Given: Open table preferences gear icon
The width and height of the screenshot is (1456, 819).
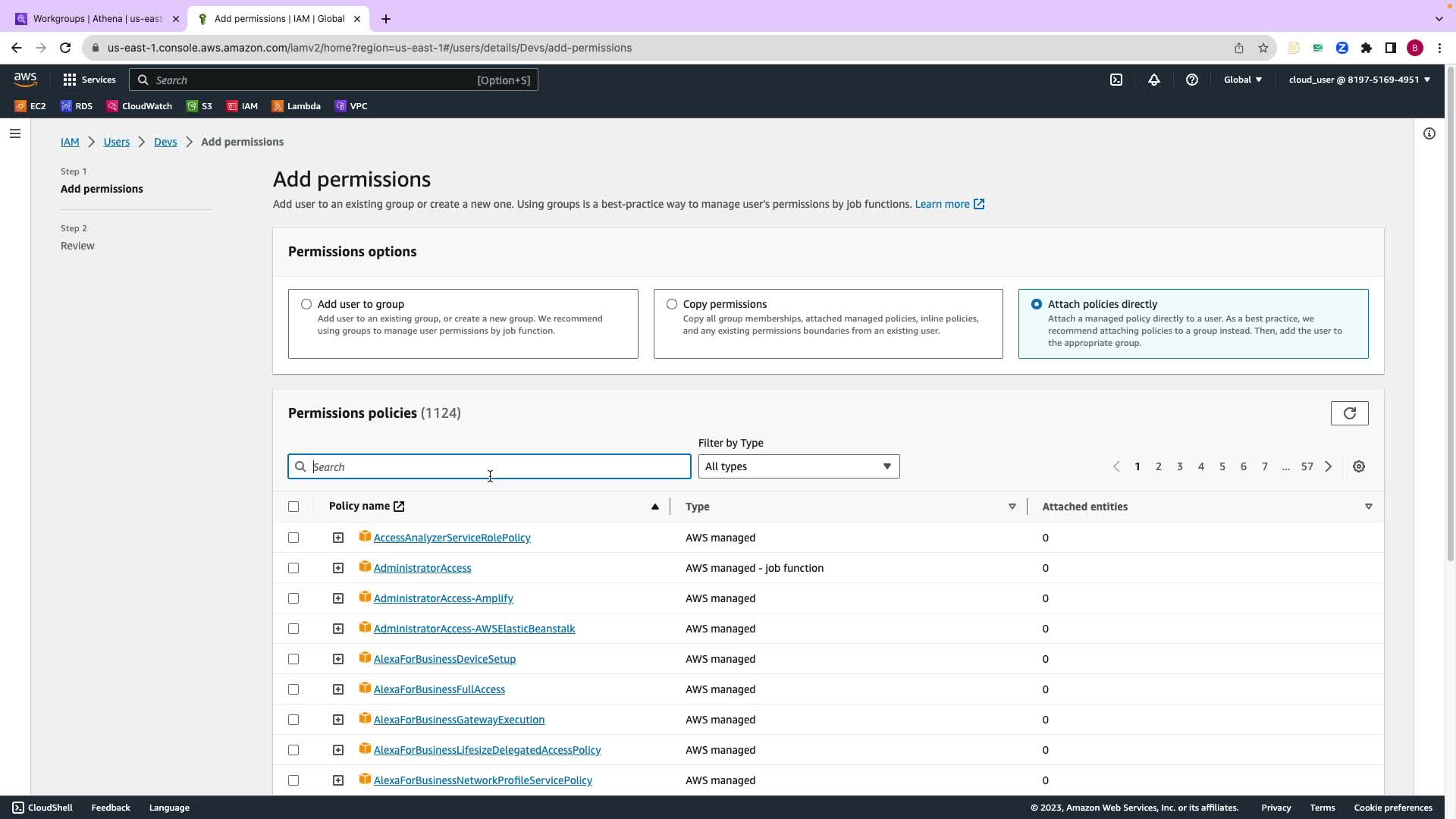Looking at the screenshot, I should tap(1359, 466).
